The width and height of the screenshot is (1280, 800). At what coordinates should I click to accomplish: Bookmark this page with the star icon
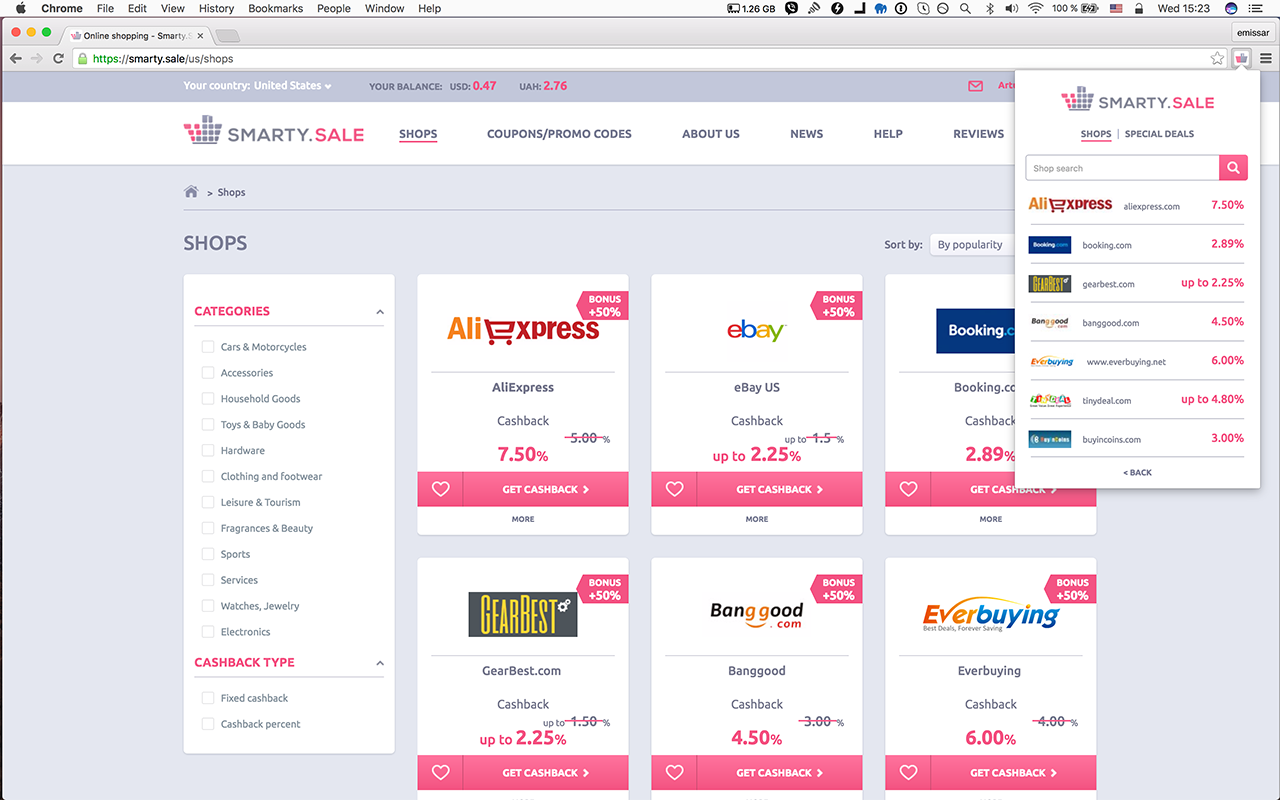1217,59
